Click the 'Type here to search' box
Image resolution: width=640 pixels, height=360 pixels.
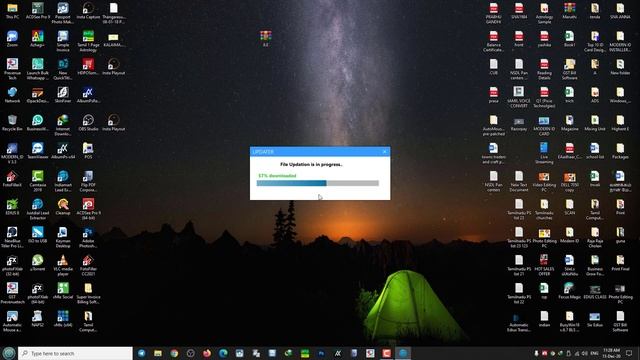click(x=76, y=353)
